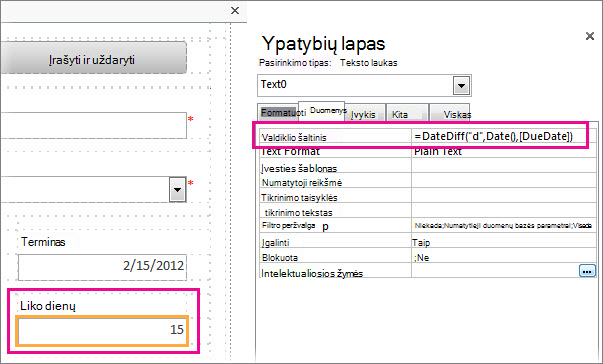Image resolution: width=603 pixels, height=364 pixels.
Task: Close the form window with the X
Action: [x=235, y=11]
